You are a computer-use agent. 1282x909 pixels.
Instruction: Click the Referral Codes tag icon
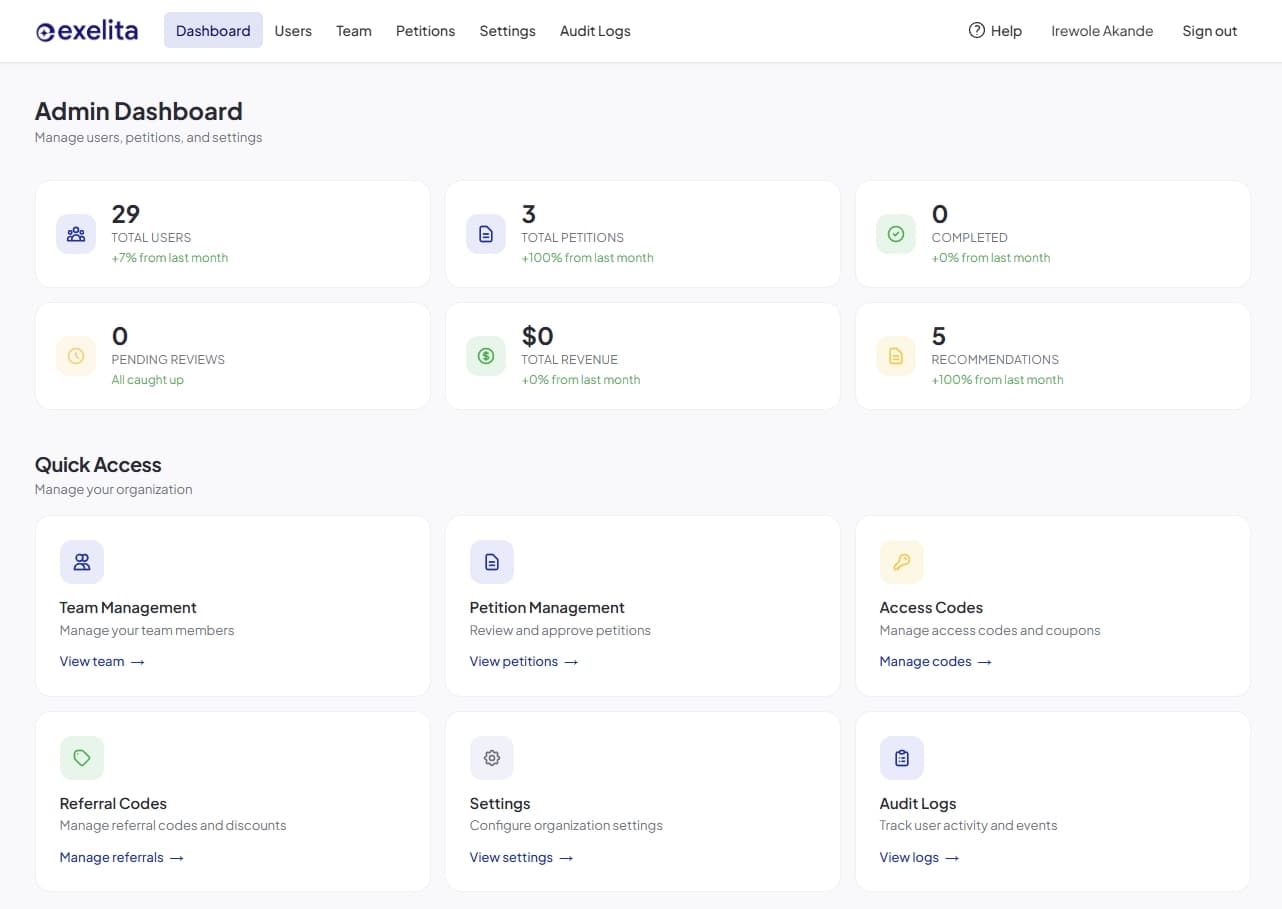82,757
